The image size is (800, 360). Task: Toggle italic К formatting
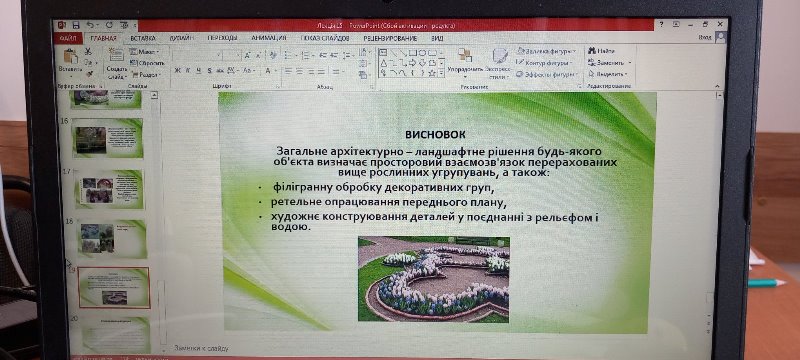point(188,71)
